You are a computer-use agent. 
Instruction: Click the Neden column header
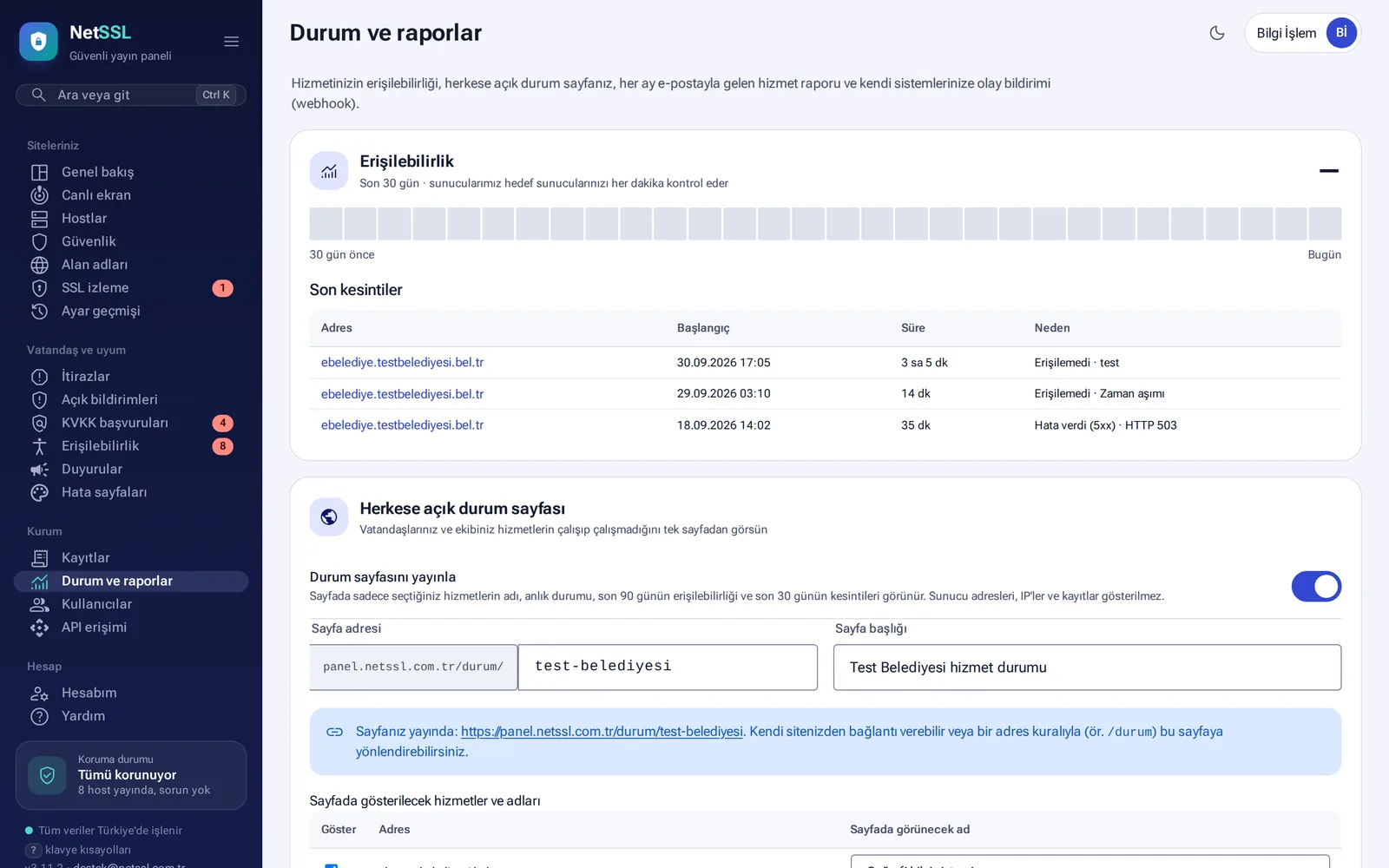click(1052, 328)
